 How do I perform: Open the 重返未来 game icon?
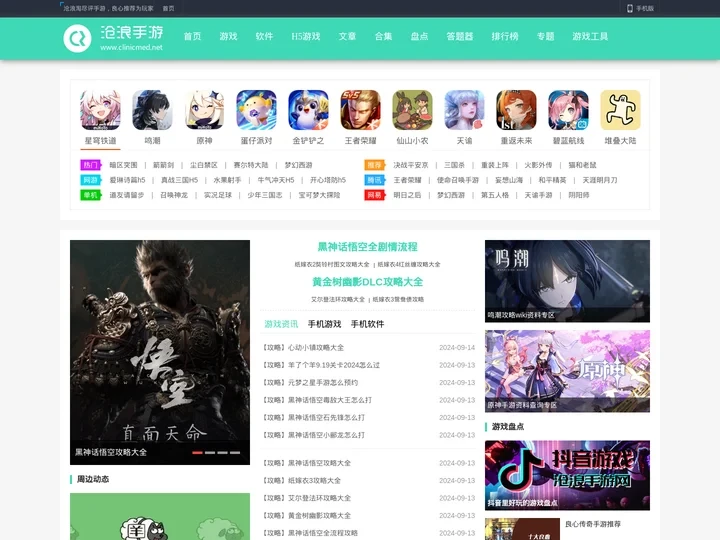point(516,110)
